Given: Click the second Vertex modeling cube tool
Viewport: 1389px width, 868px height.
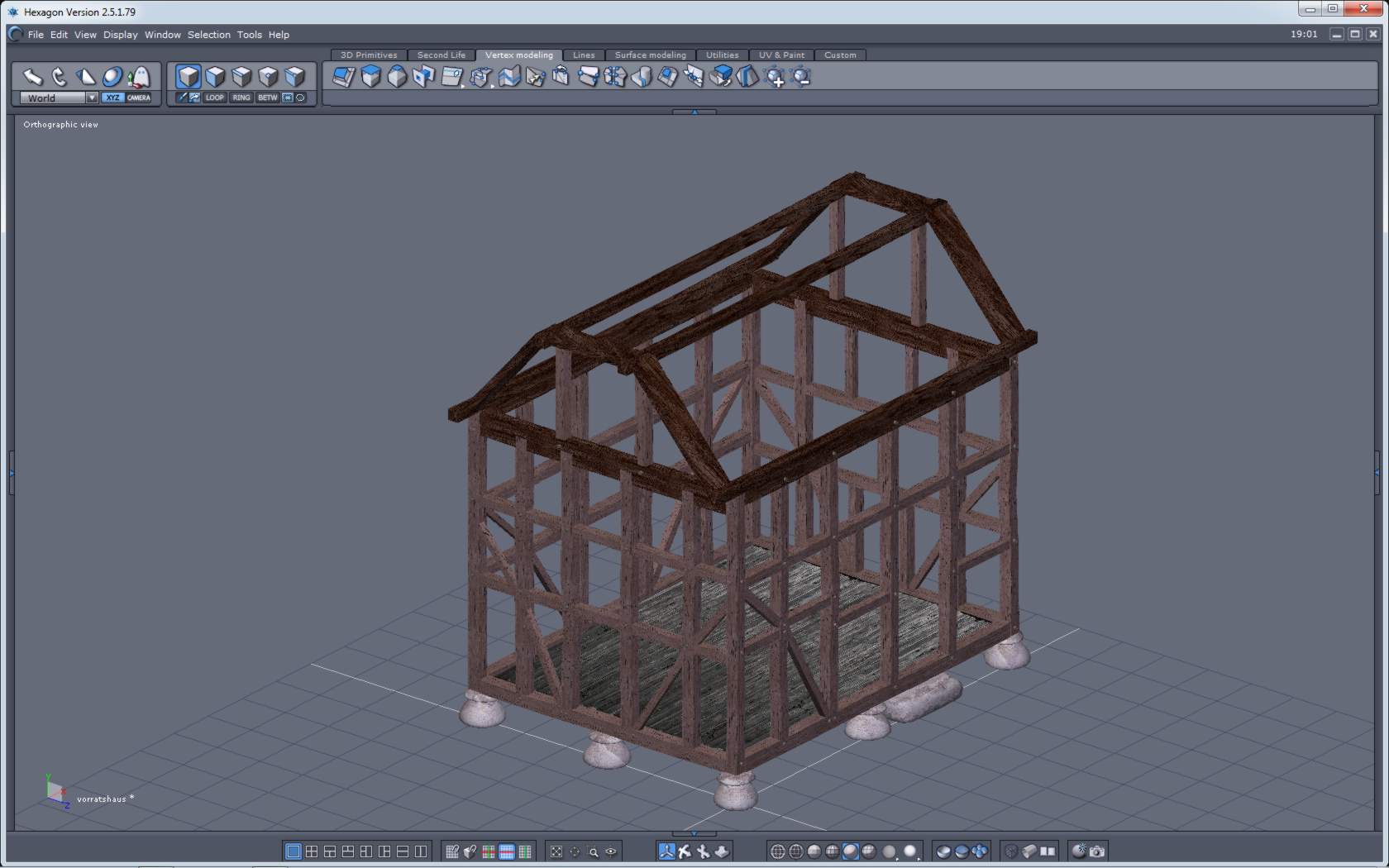Looking at the screenshot, I should [371, 77].
